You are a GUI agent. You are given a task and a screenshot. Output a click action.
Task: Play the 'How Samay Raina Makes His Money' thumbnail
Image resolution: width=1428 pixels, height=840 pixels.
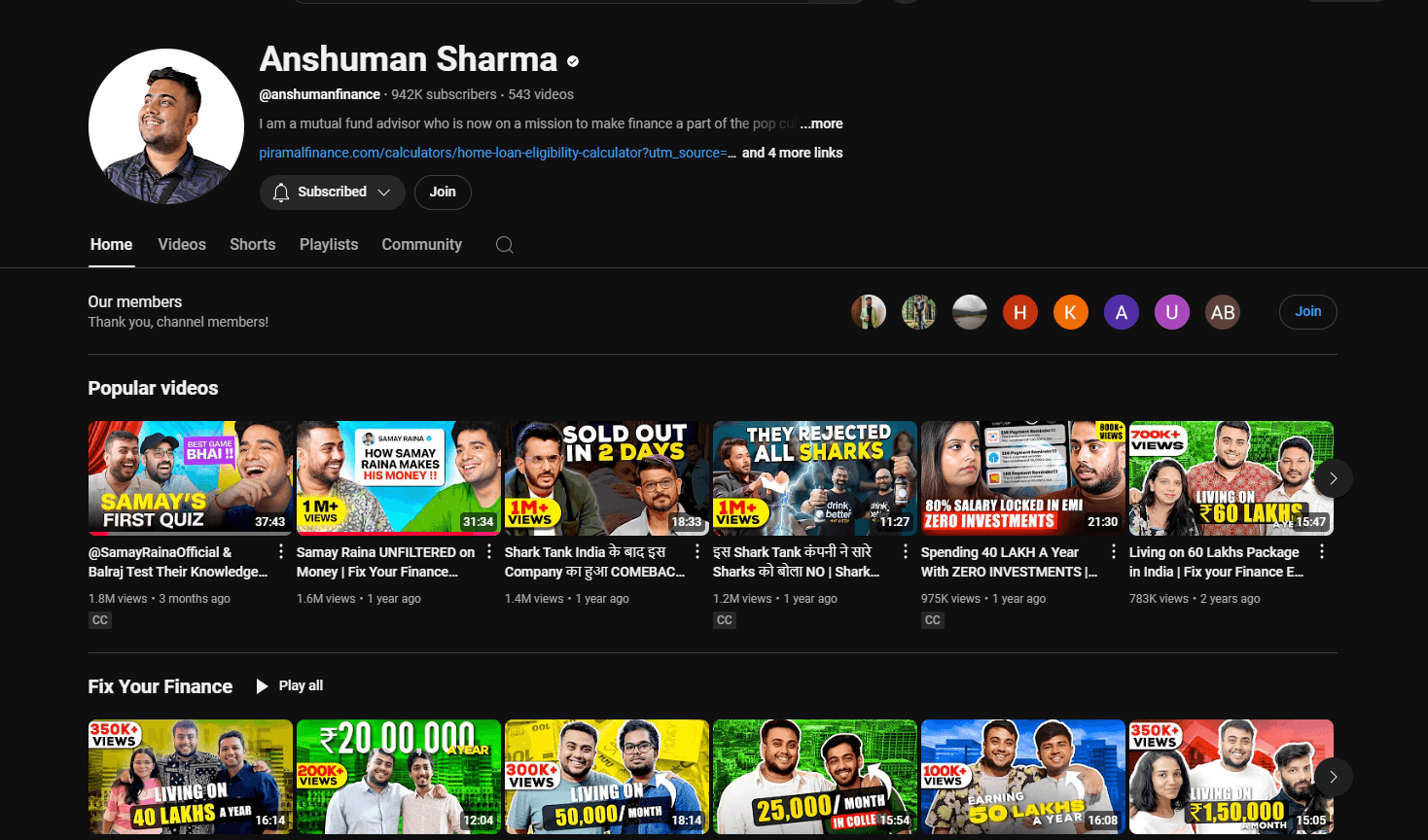[399, 478]
